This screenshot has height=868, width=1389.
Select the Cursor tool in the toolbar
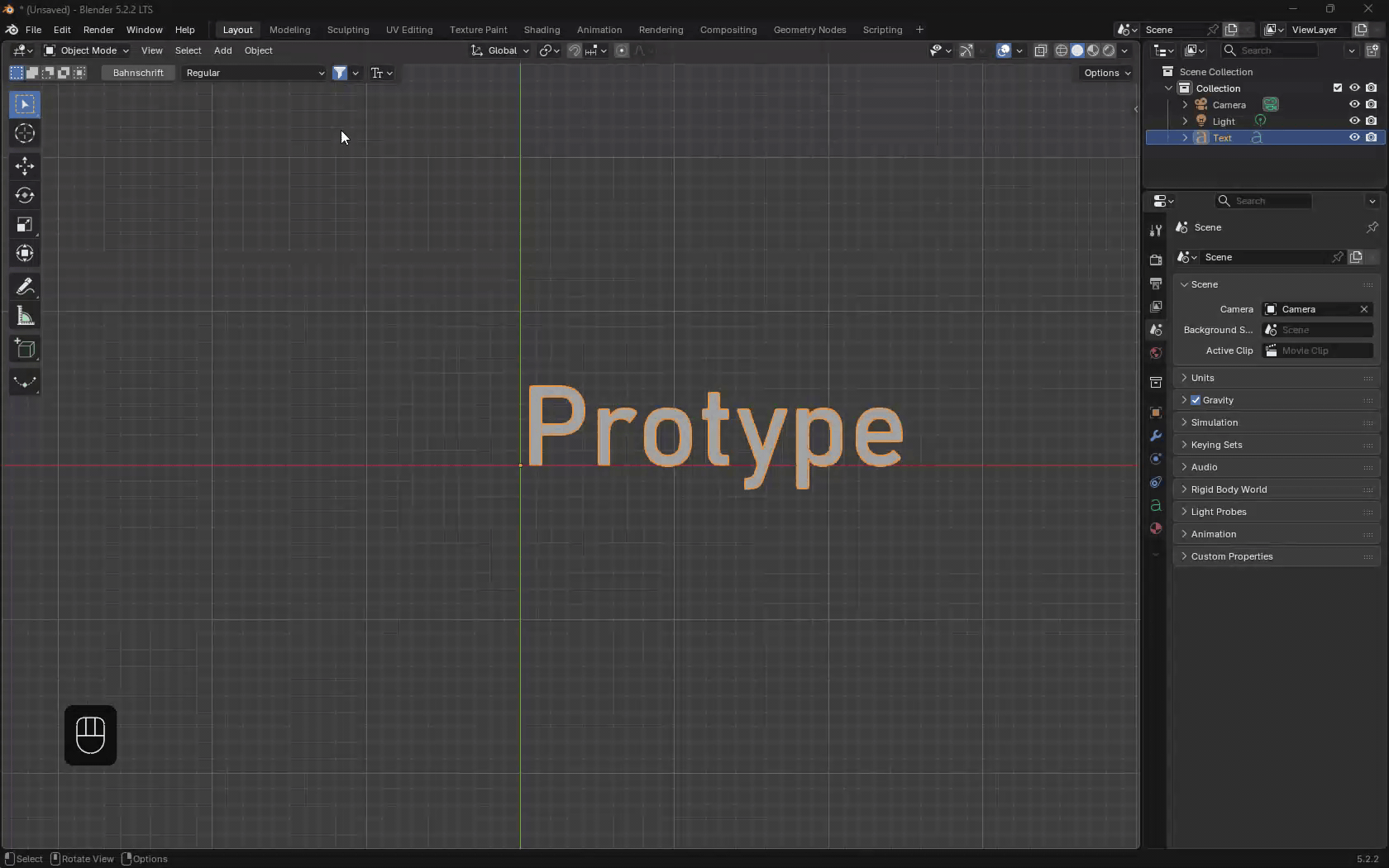point(25,134)
